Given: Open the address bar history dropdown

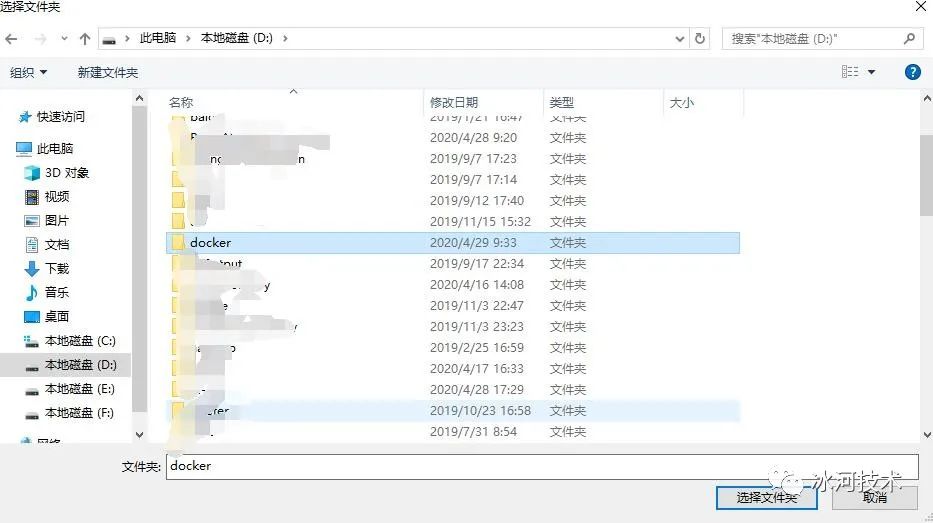Looking at the screenshot, I should [680, 39].
